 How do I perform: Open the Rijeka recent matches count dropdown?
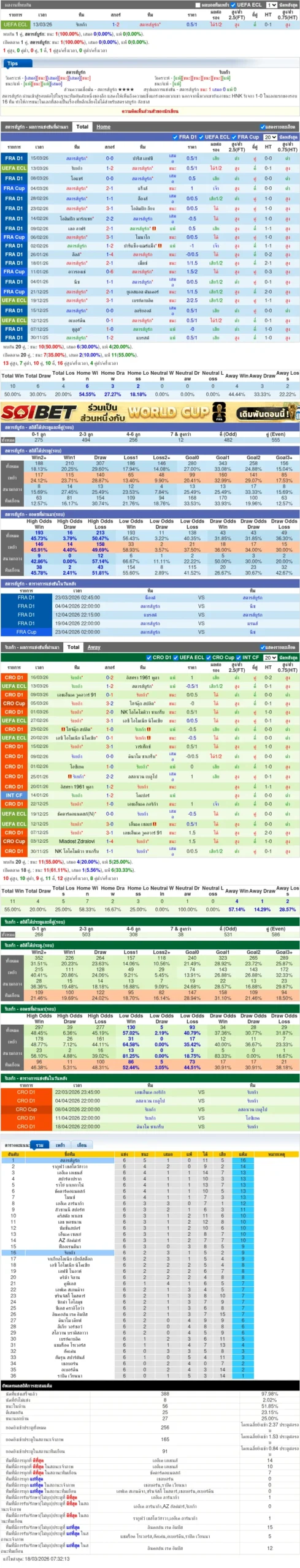click(269, 657)
